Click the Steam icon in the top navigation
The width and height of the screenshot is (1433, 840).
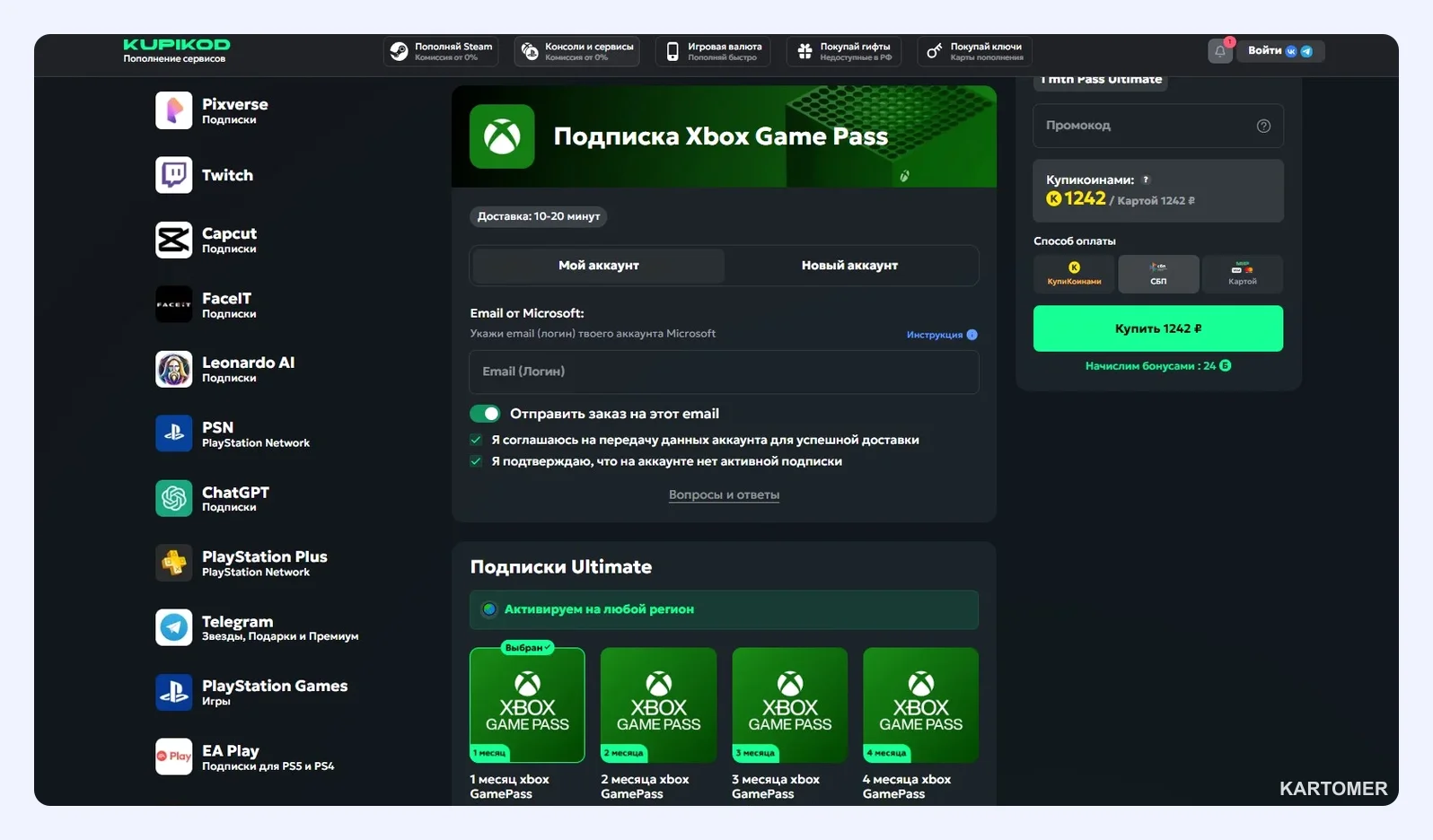(399, 51)
